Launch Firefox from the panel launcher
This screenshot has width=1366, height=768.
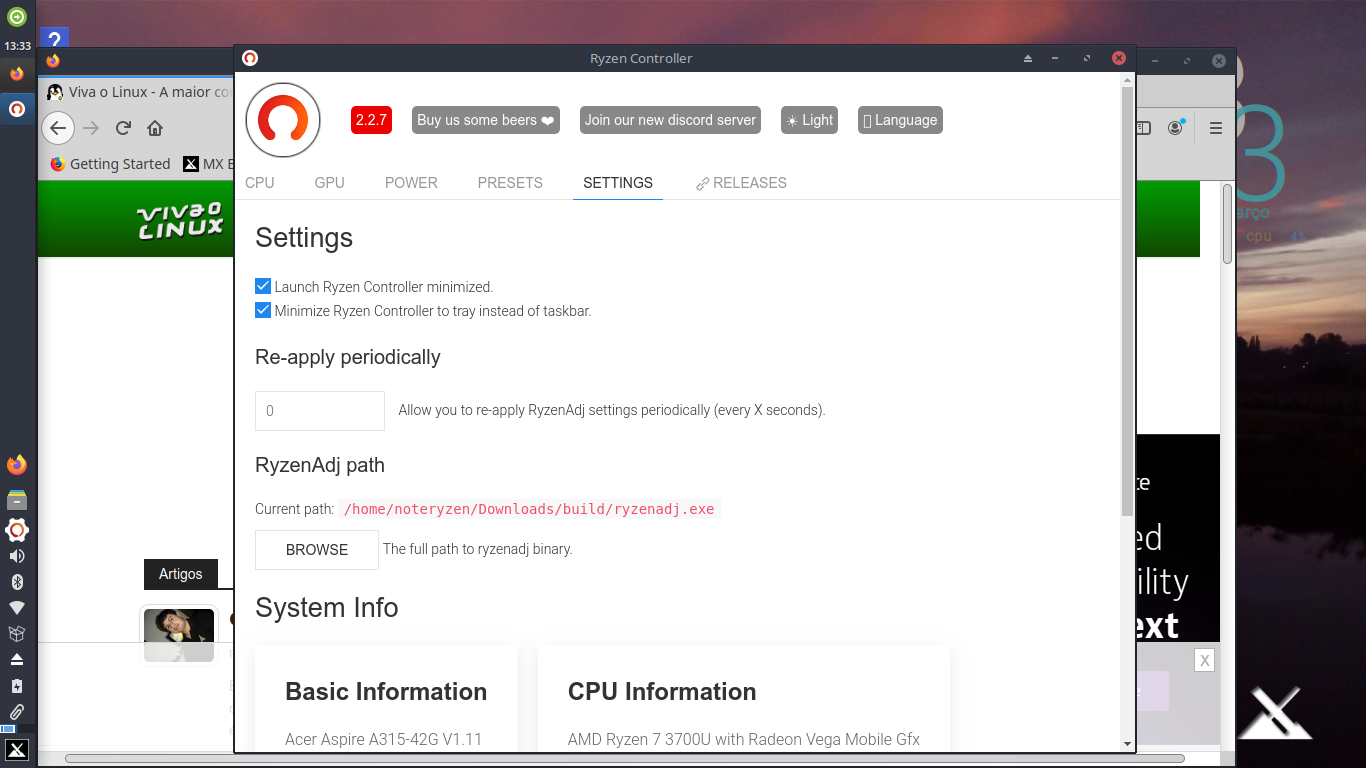[x=17, y=465]
